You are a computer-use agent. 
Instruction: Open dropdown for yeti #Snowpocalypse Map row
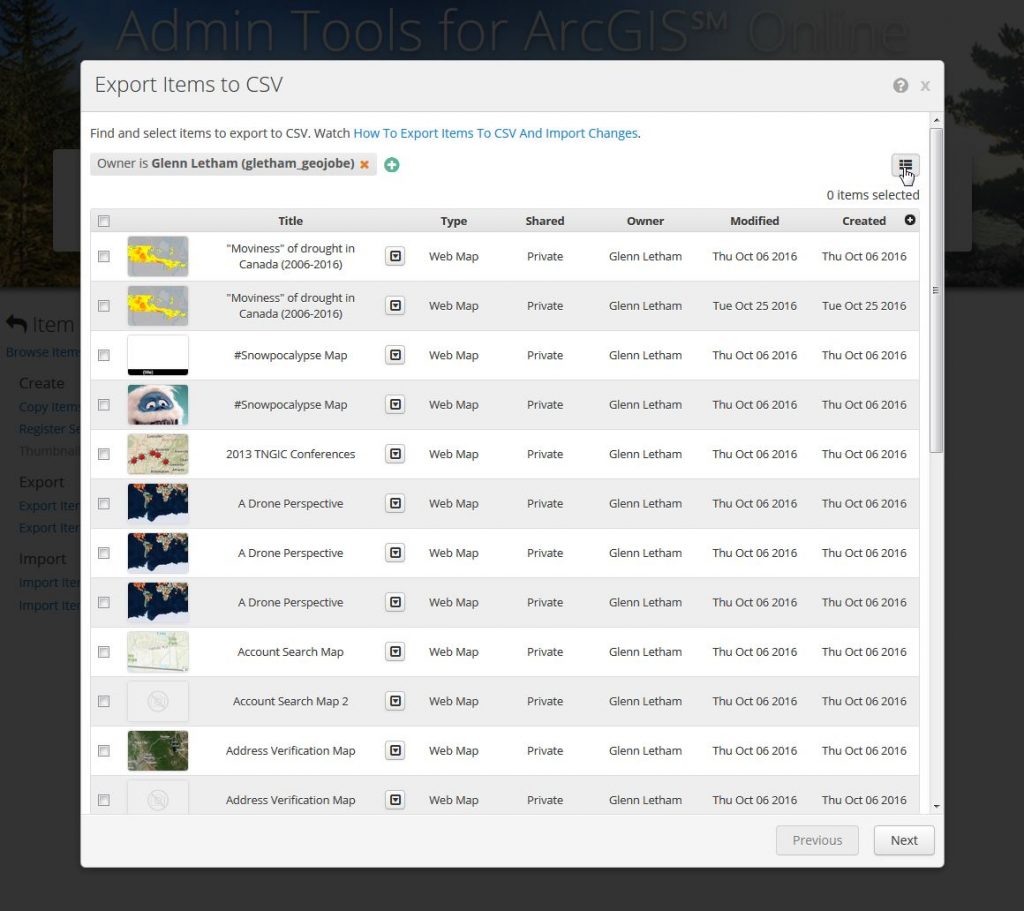pos(395,405)
